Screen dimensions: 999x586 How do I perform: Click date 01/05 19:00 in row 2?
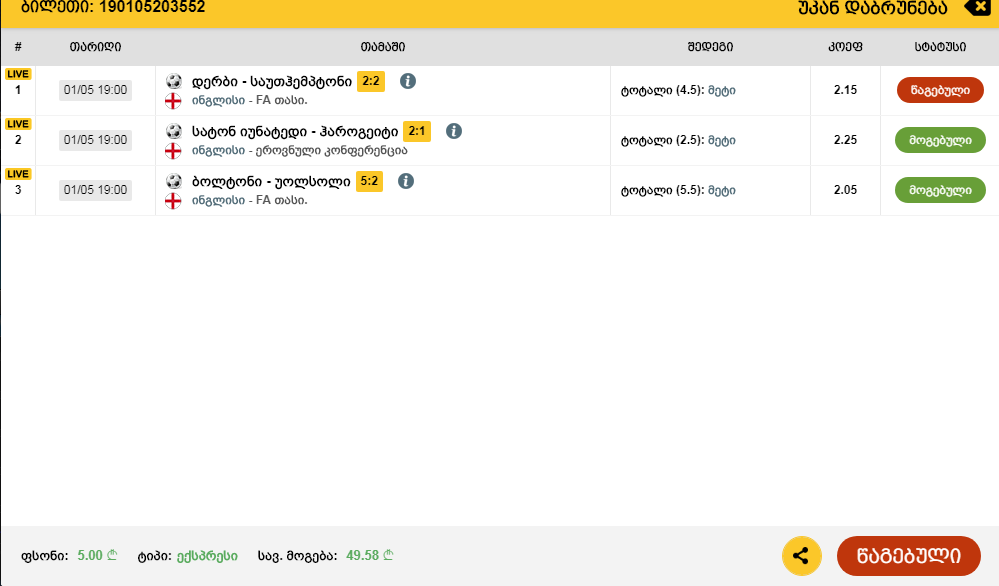(96, 139)
